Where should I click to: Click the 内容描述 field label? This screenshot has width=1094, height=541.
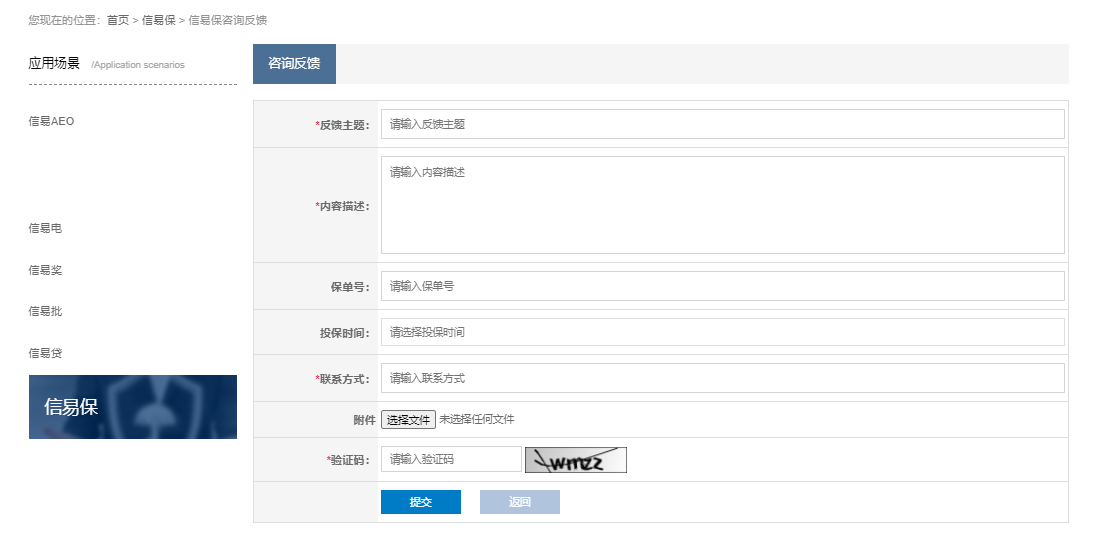tap(343, 207)
